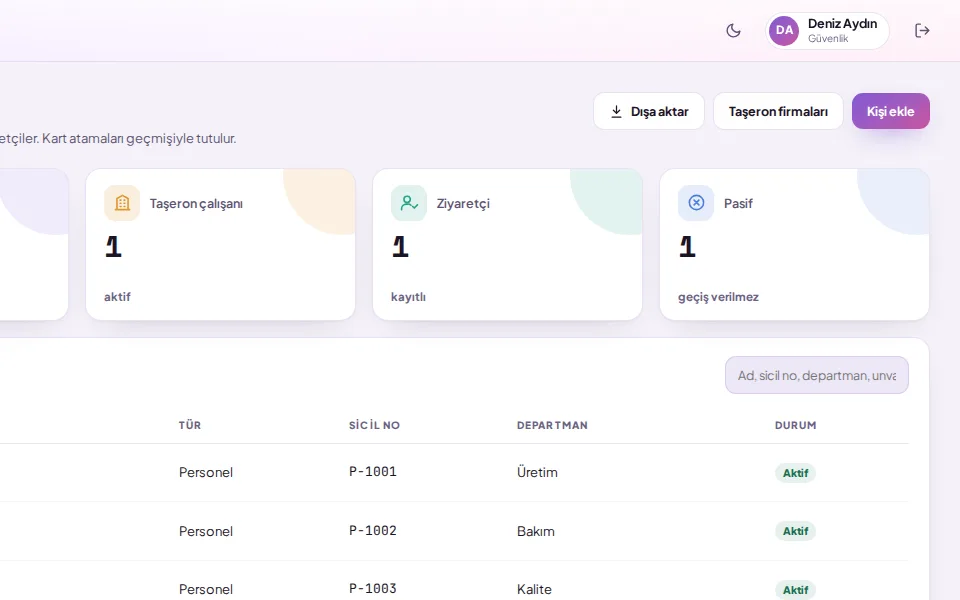The height and width of the screenshot is (600, 960).
Task: Sort by the DURUM column header
Action: click(795, 425)
